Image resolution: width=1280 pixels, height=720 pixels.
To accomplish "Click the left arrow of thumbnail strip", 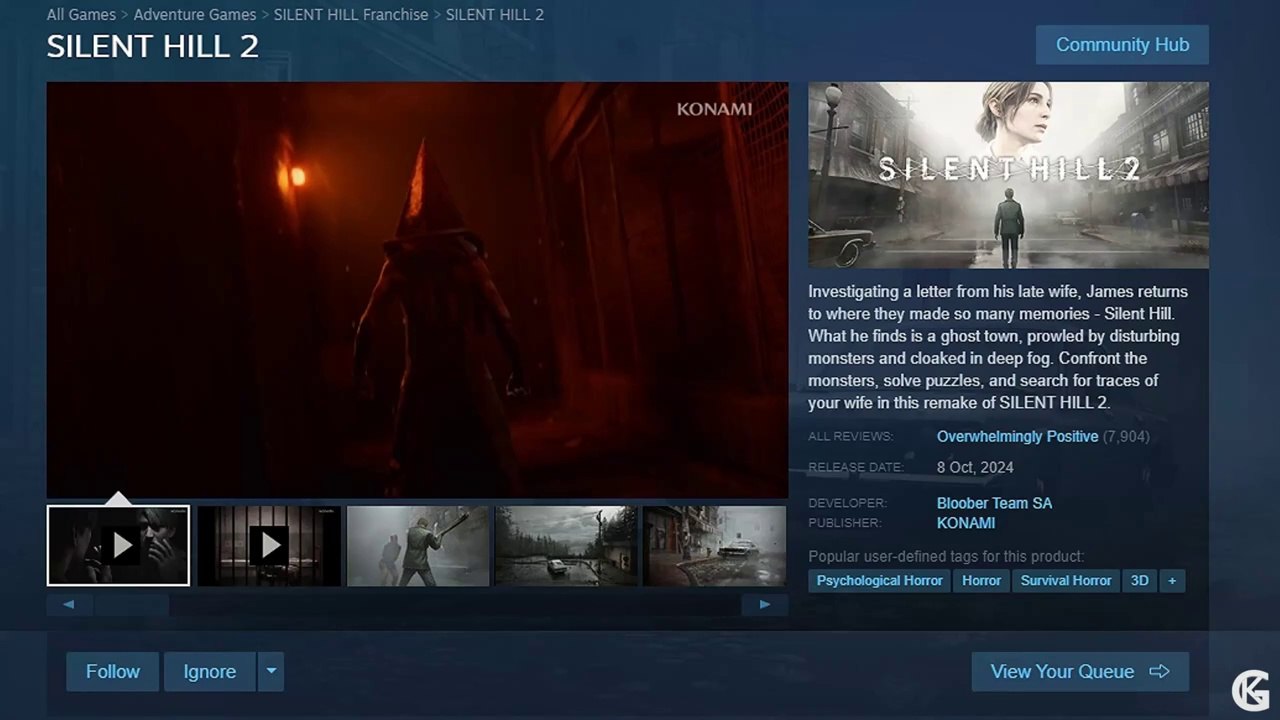I will (69, 605).
